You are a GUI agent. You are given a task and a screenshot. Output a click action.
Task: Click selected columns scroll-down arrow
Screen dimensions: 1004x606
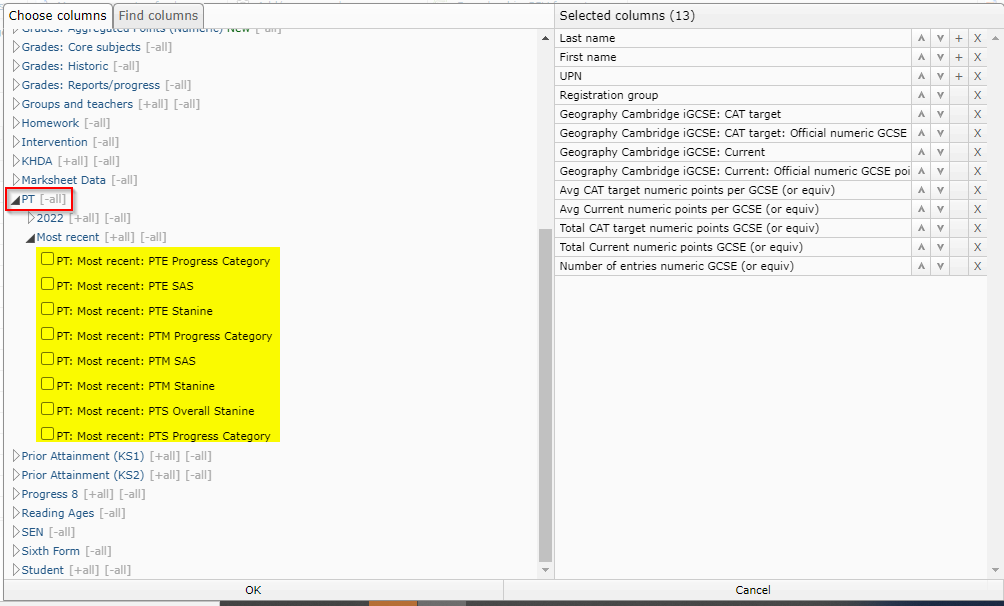click(995, 569)
